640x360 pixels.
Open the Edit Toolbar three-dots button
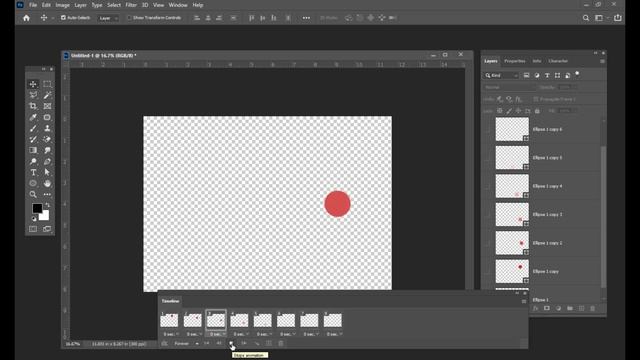[x=47, y=194]
